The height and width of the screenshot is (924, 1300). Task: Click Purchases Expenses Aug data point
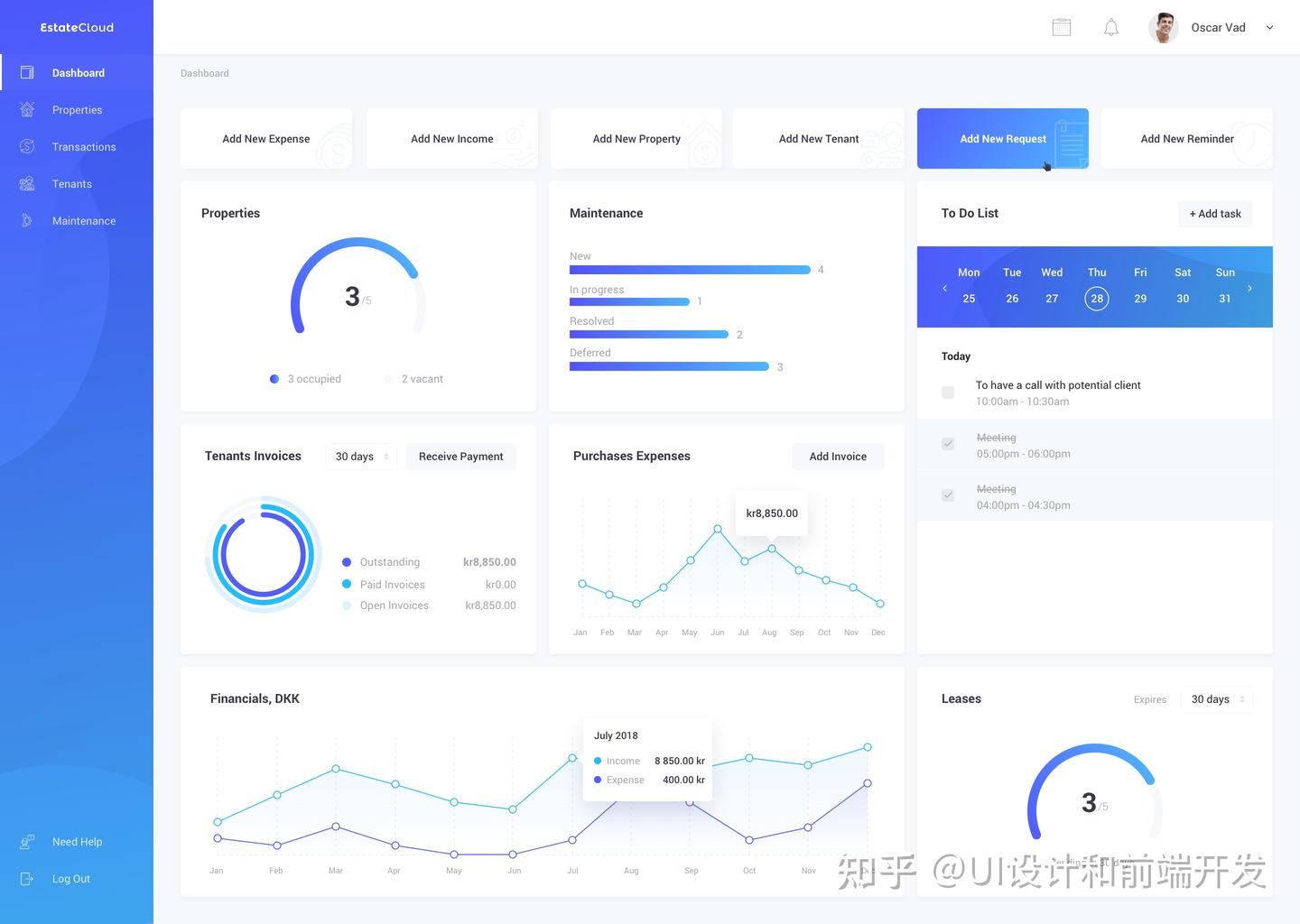772,549
